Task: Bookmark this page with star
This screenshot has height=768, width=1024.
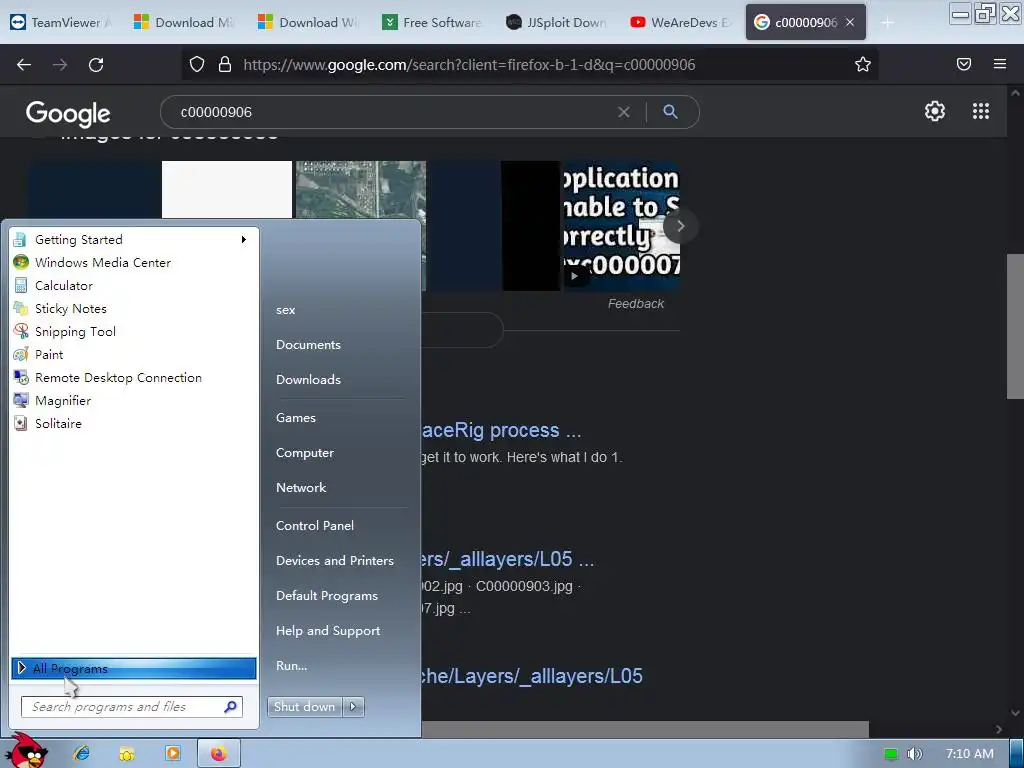Action: click(863, 64)
